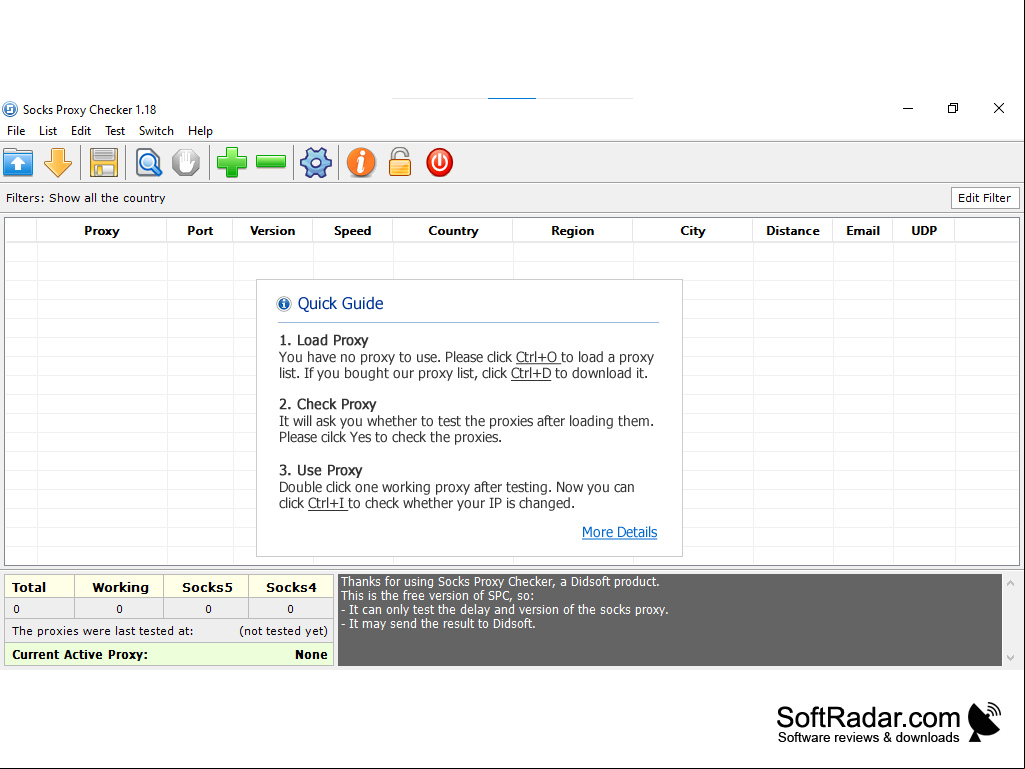Click the Current Active Proxy row
The image size is (1025, 769).
169,655
